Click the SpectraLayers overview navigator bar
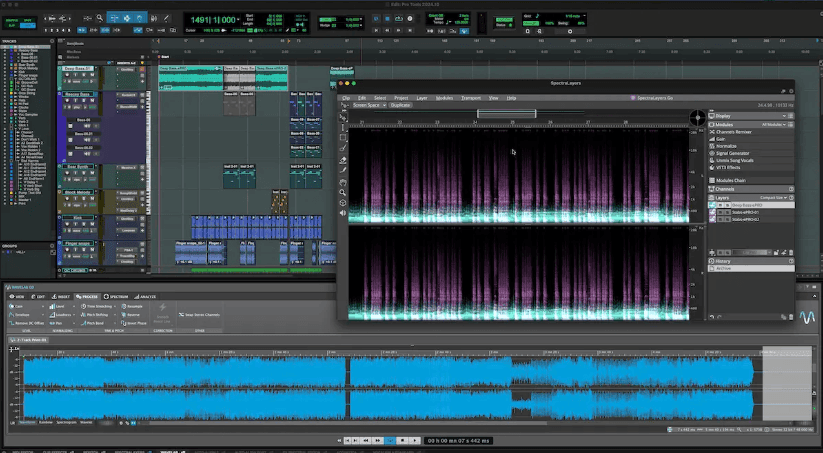This screenshot has width=823, height=453. click(x=506, y=114)
